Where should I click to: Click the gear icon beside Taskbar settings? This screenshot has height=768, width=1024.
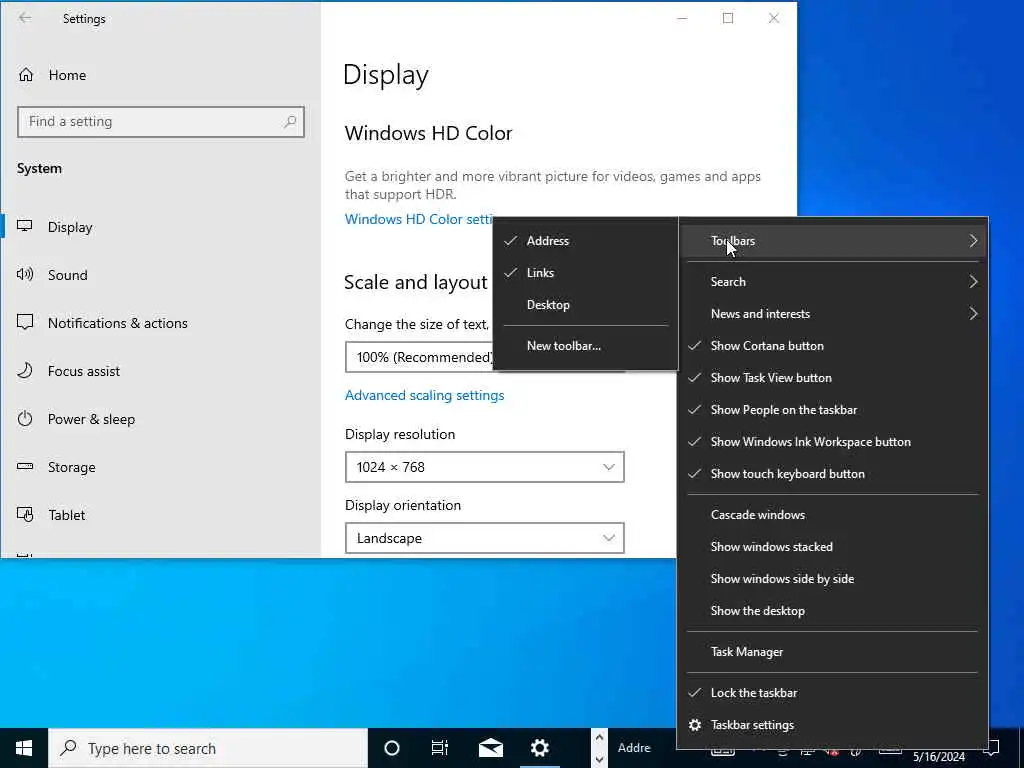[x=695, y=725]
